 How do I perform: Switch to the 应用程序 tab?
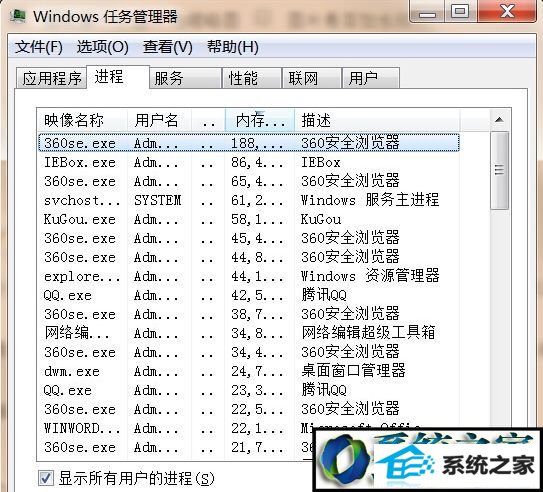click(52, 78)
